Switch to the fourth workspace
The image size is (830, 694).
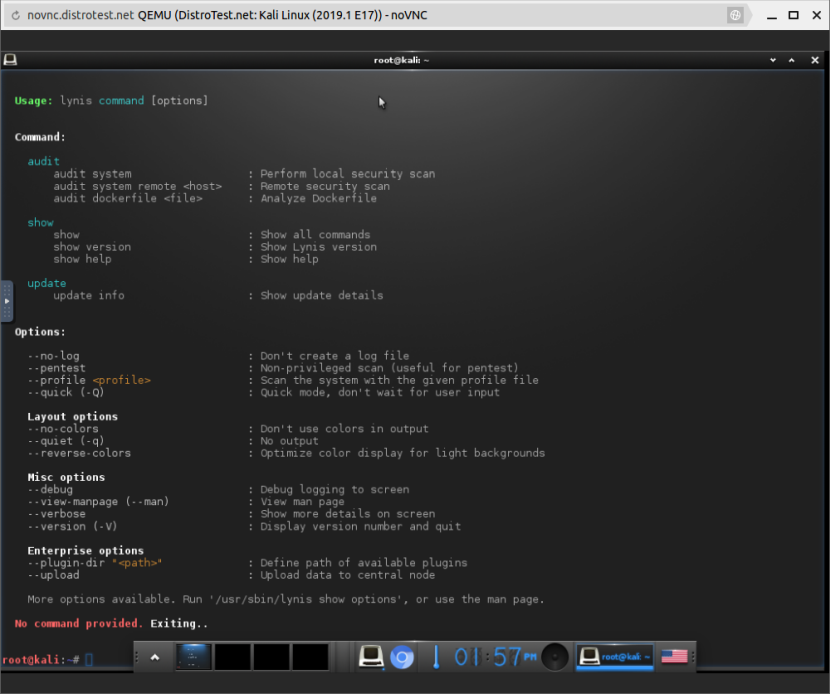coord(310,657)
